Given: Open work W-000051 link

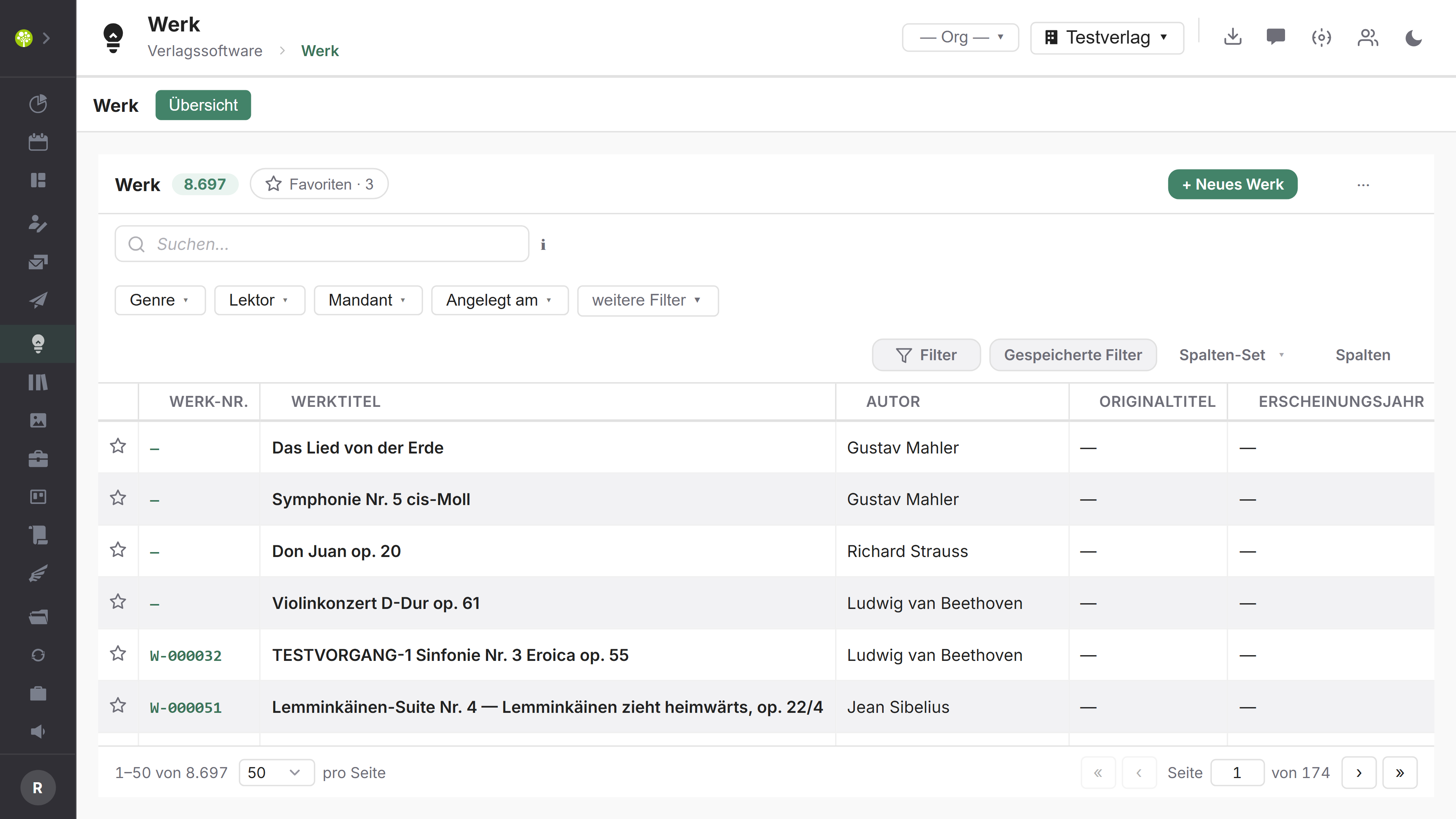Looking at the screenshot, I should pyautogui.click(x=185, y=708).
